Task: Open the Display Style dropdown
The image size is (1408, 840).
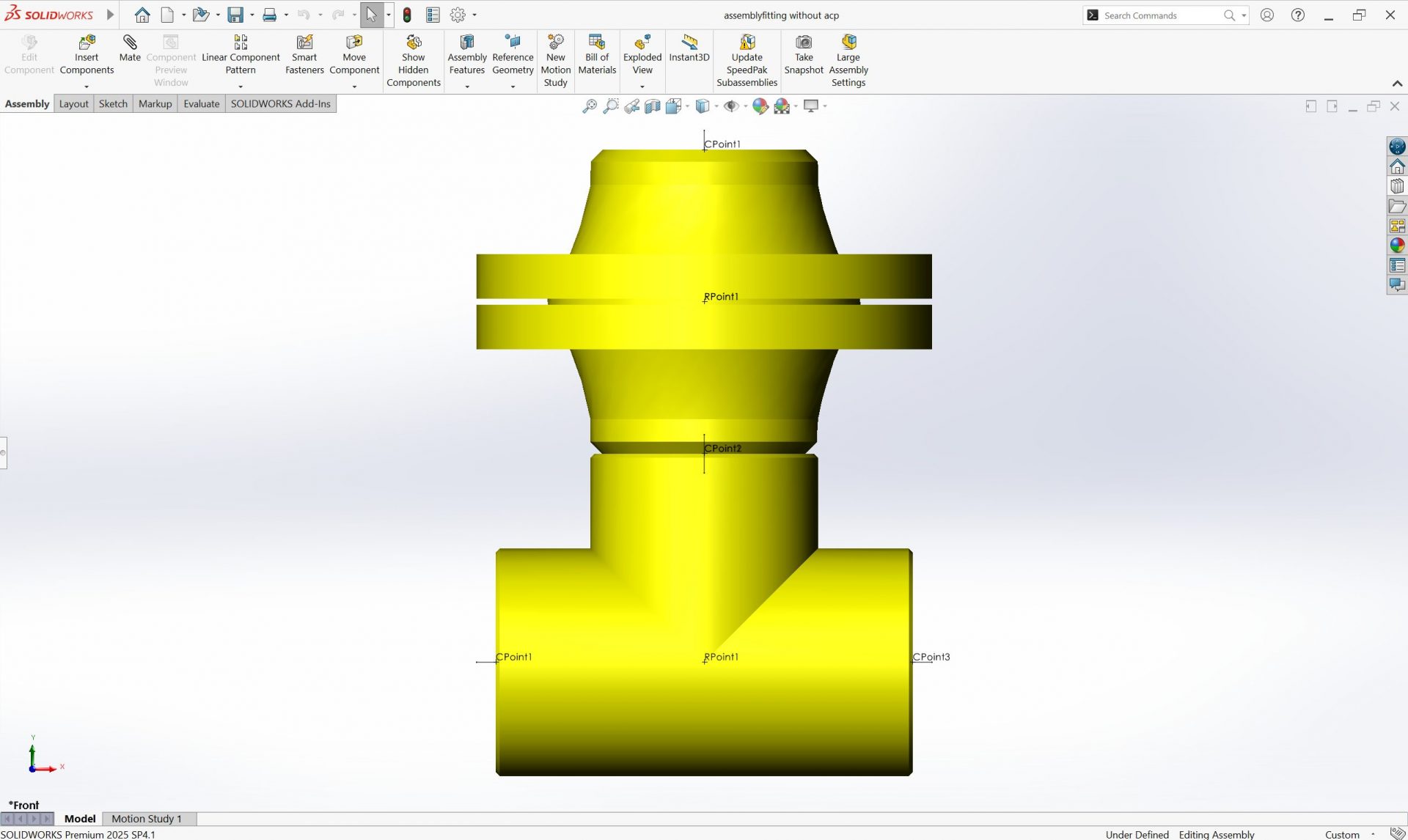Action: click(715, 106)
